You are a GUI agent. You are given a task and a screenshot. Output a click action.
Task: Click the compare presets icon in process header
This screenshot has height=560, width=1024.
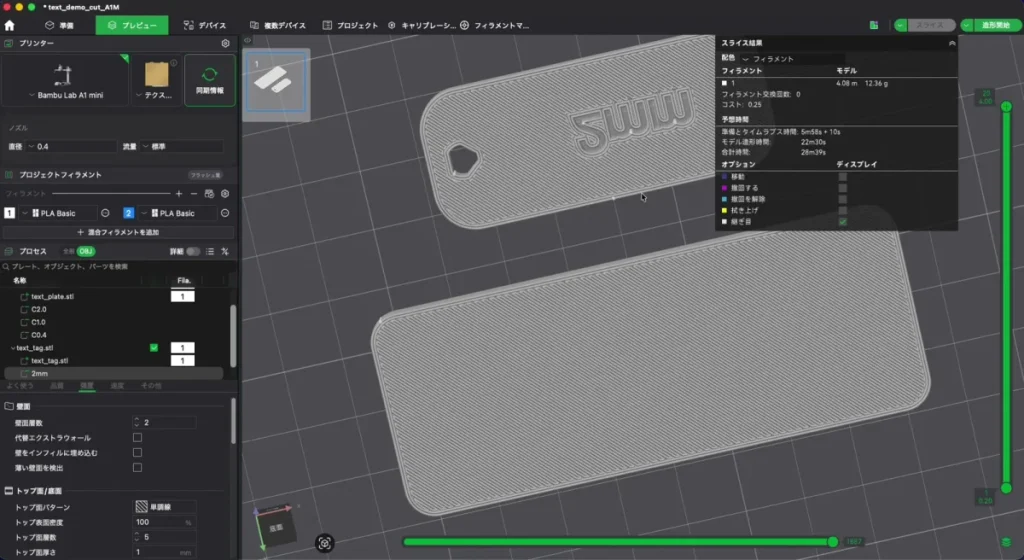(x=225, y=251)
